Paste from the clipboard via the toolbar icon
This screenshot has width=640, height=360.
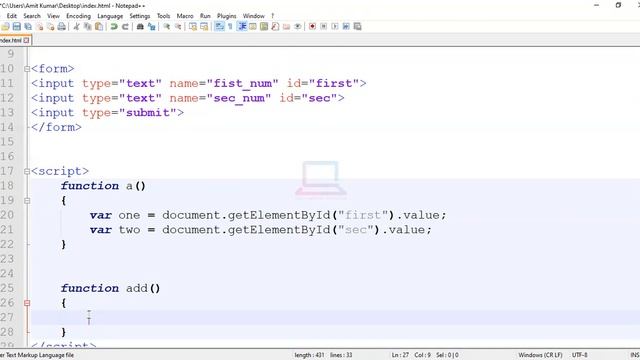[99, 27]
